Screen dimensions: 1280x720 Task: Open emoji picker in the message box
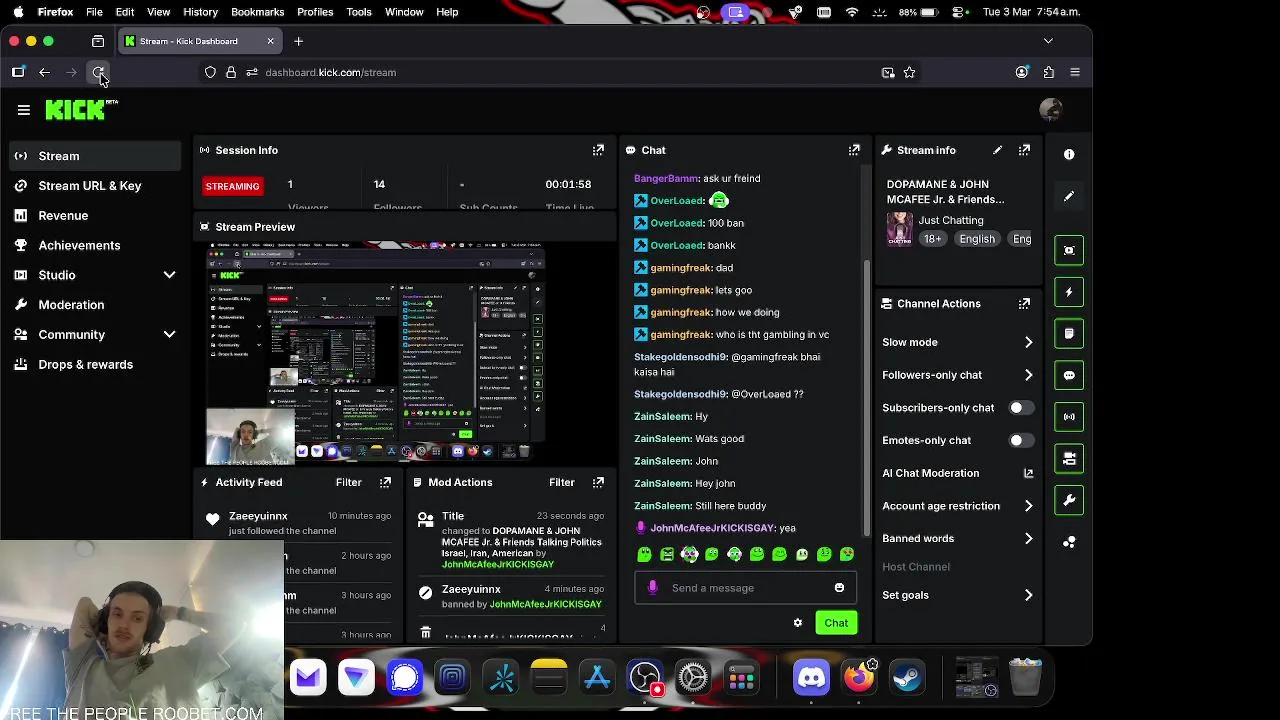tap(839, 588)
